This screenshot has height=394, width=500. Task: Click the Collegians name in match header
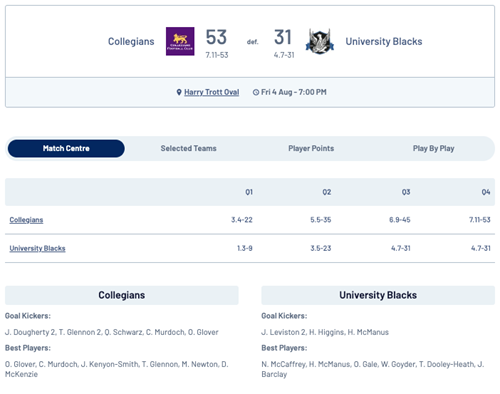pyautogui.click(x=131, y=41)
